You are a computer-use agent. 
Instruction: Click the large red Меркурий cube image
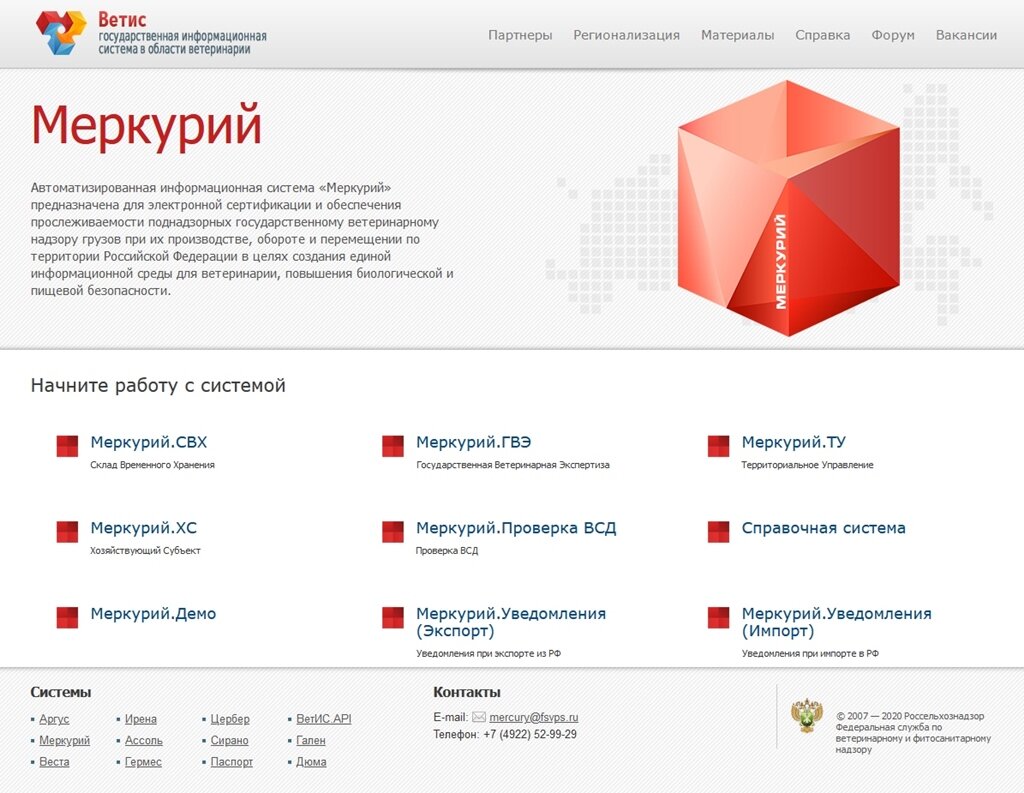(789, 208)
